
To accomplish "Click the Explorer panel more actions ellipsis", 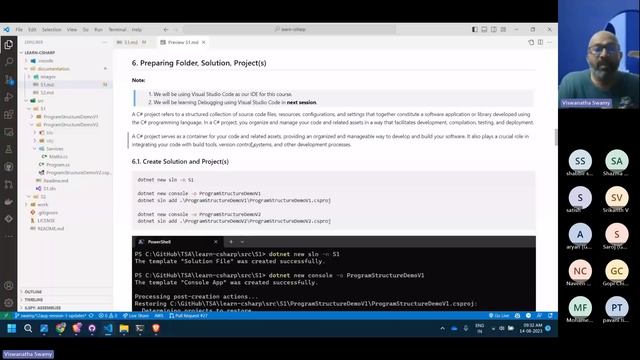I will (104, 42).
